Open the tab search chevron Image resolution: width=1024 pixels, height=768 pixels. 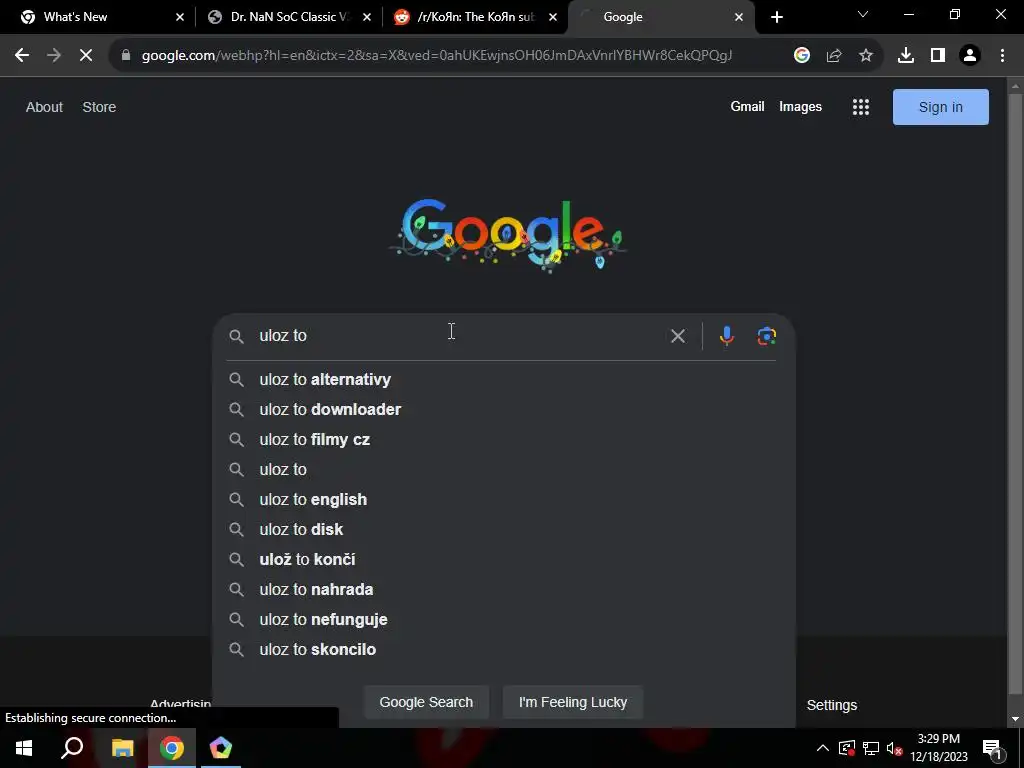click(x=863, y=14)
